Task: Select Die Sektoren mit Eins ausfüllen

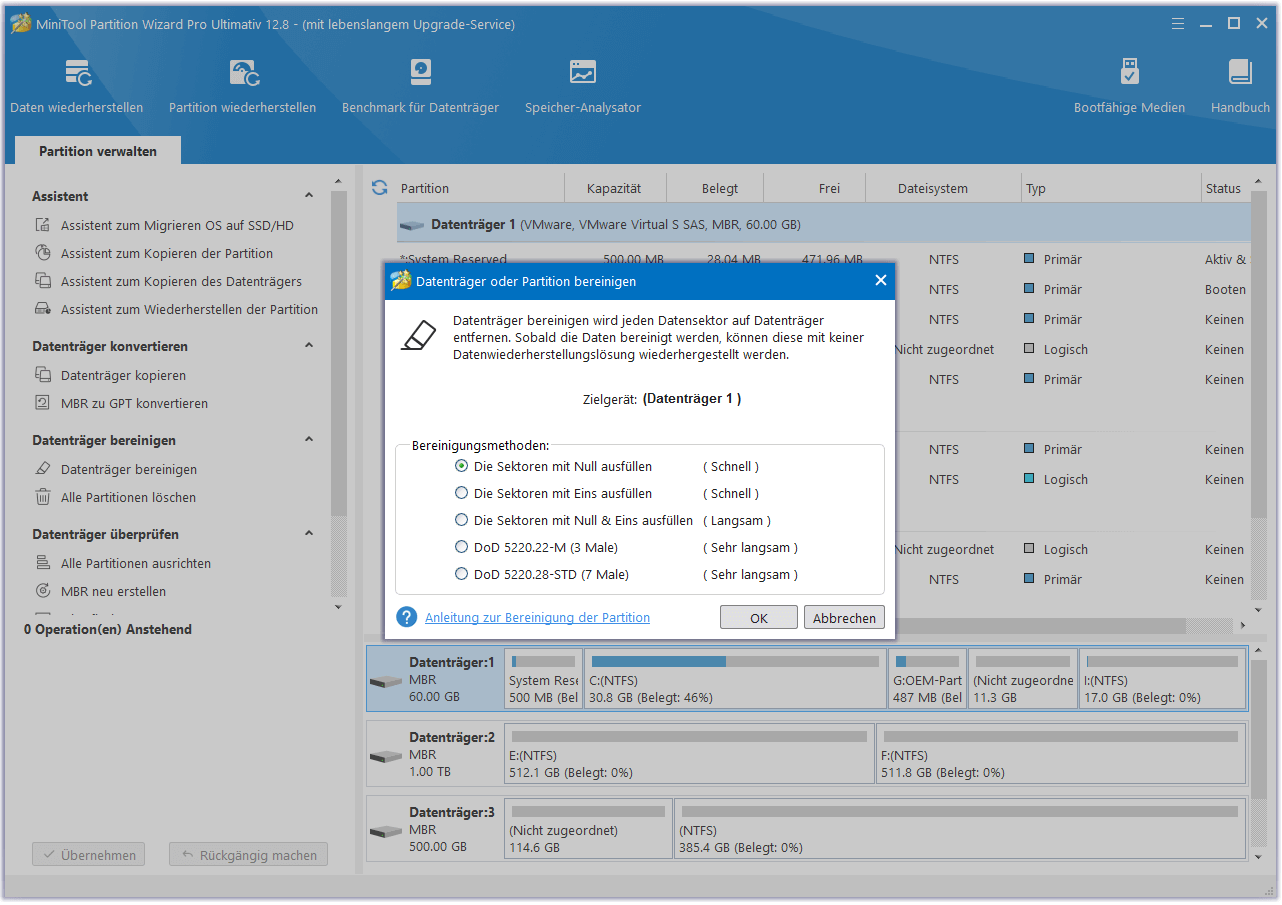Action: [x=461, y=493]
